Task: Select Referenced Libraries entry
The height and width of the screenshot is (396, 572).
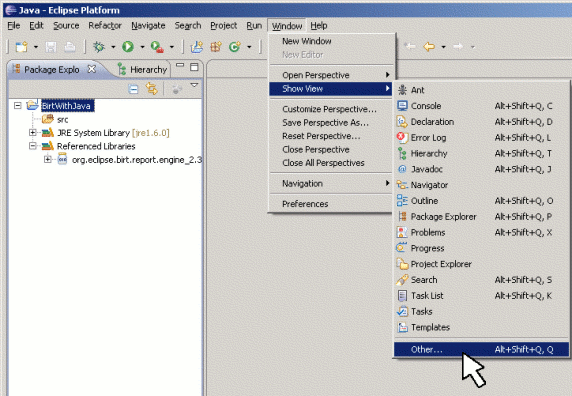Action: (x=96, y=146)
